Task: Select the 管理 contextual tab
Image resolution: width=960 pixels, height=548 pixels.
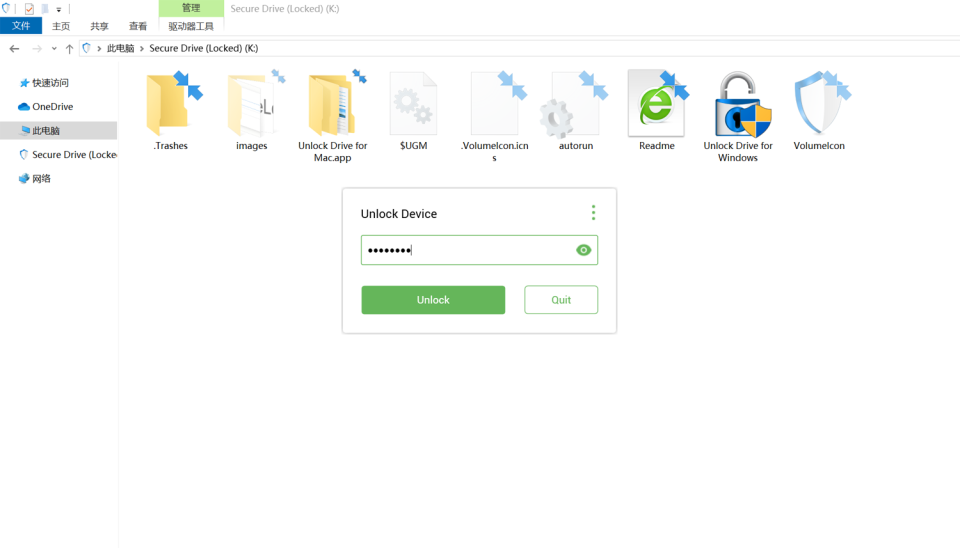Action: (191, 8)
